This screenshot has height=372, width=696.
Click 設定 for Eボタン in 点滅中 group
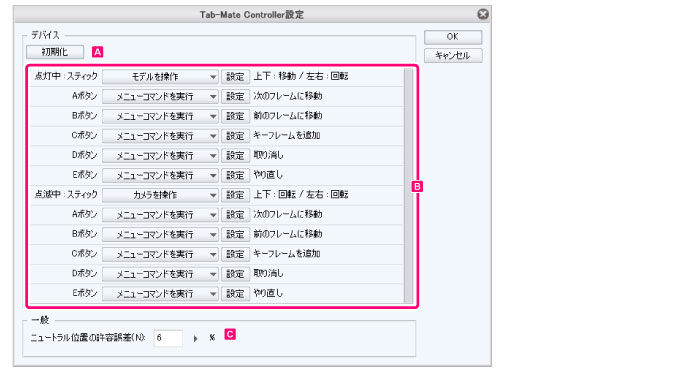point(235,293)
